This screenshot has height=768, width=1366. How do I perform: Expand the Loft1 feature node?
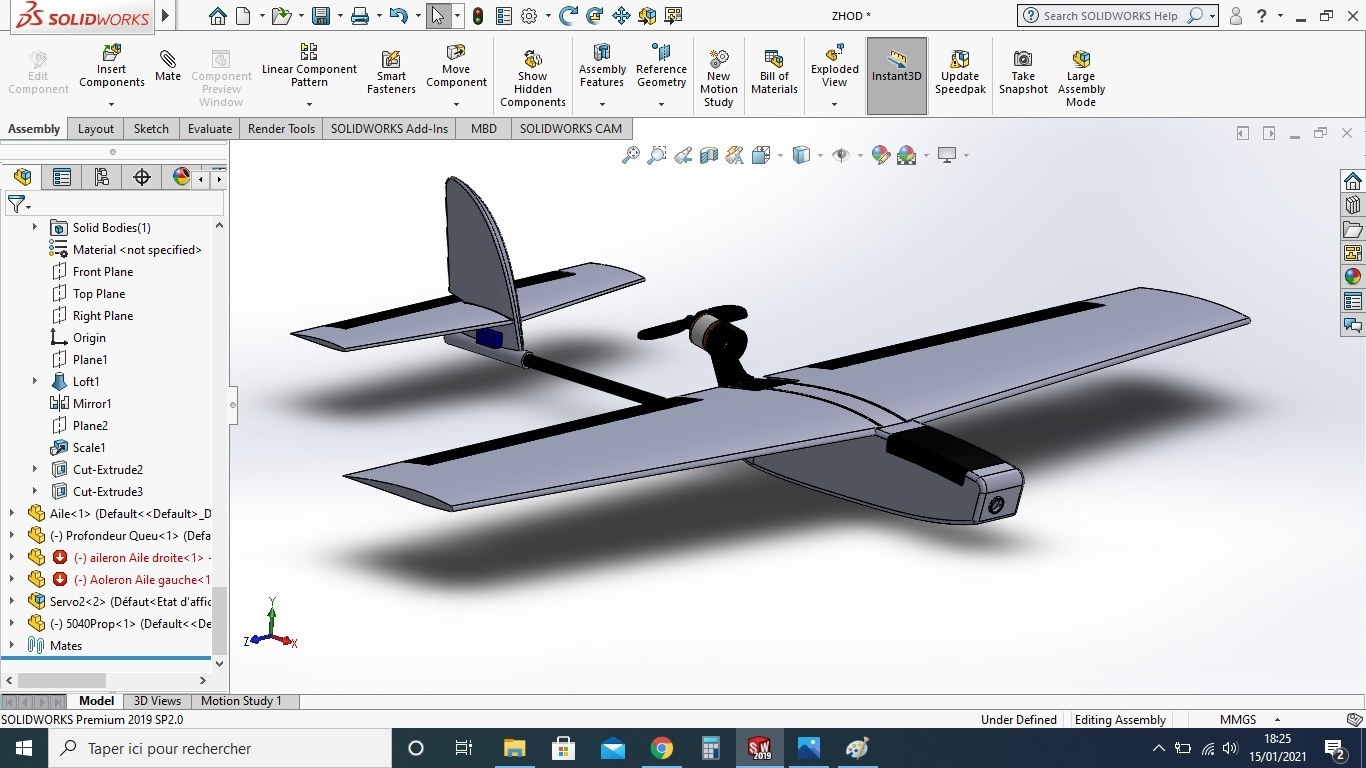(x=35, y=381)
